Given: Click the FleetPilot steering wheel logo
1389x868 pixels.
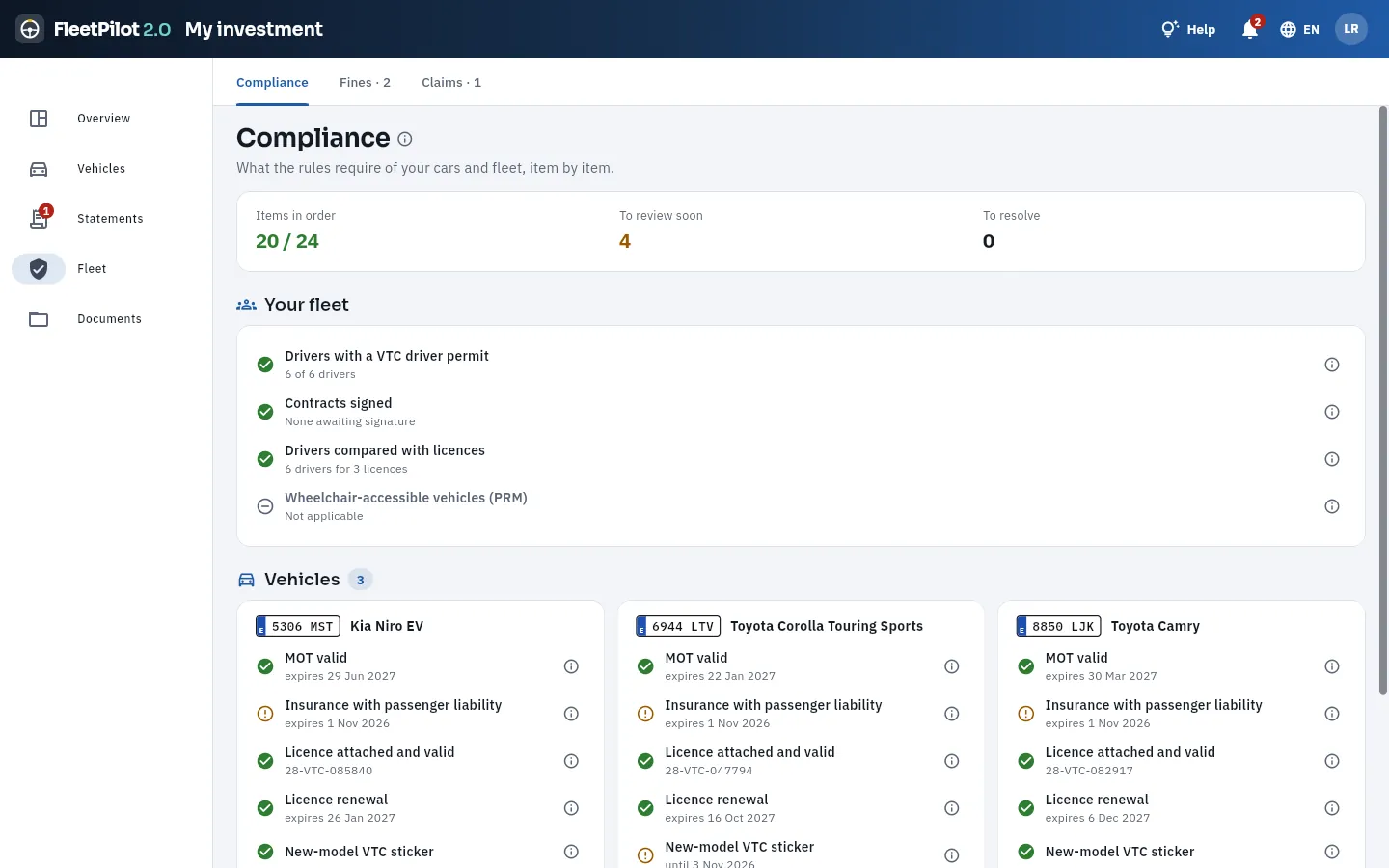Looking at the screenshot, I should coord(30,29).
